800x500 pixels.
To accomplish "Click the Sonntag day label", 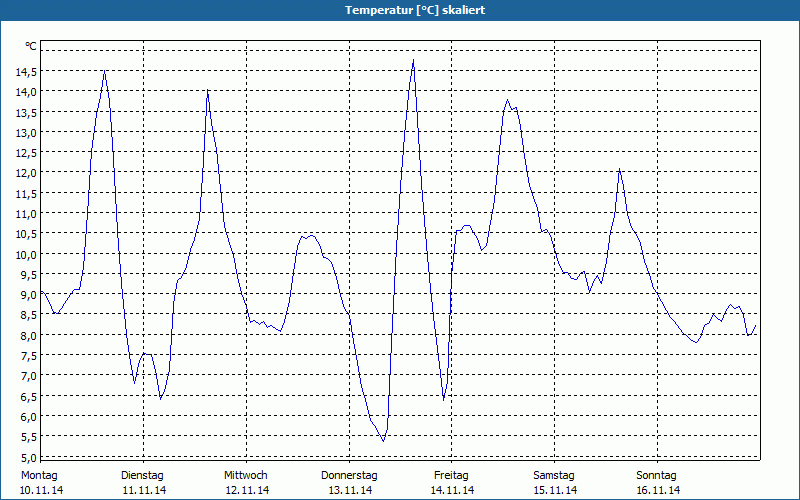I will (657, 475).
